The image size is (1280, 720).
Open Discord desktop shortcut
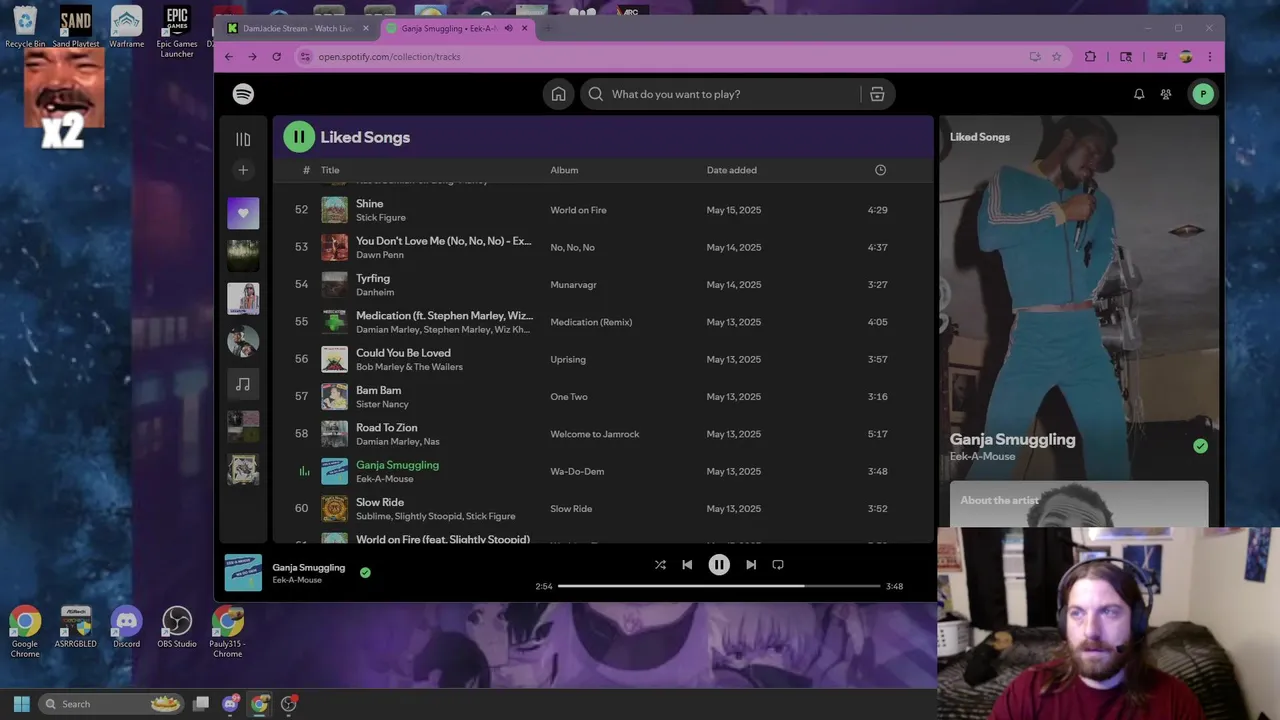click(126, 628)
